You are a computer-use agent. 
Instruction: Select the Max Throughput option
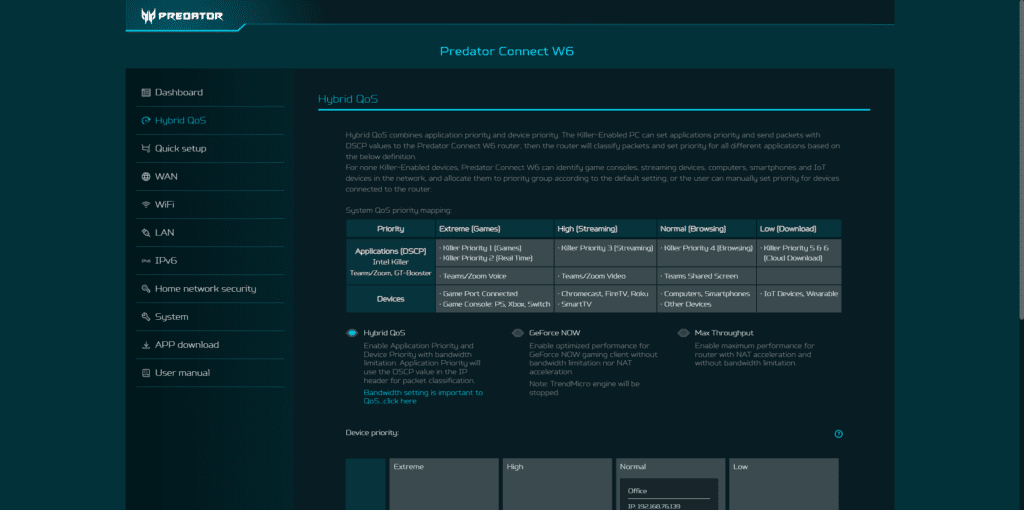point(683,333)
